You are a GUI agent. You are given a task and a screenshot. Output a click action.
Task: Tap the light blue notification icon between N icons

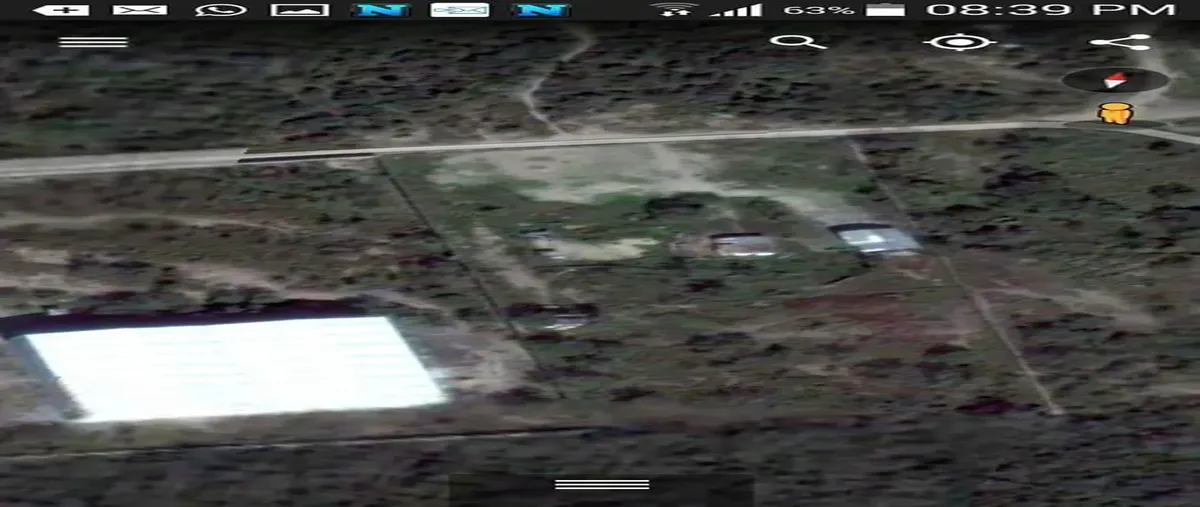tap(460, 10)
